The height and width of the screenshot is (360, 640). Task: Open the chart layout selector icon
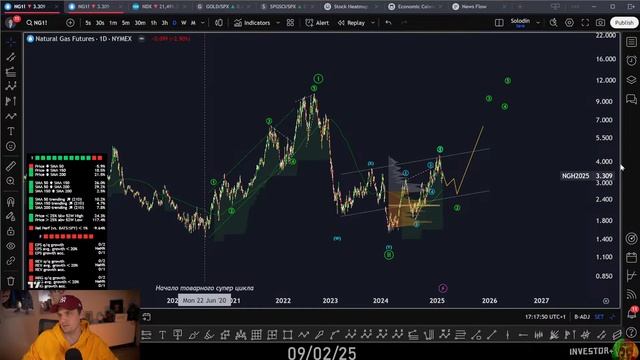pyautogui.click(x=499, y=23)
